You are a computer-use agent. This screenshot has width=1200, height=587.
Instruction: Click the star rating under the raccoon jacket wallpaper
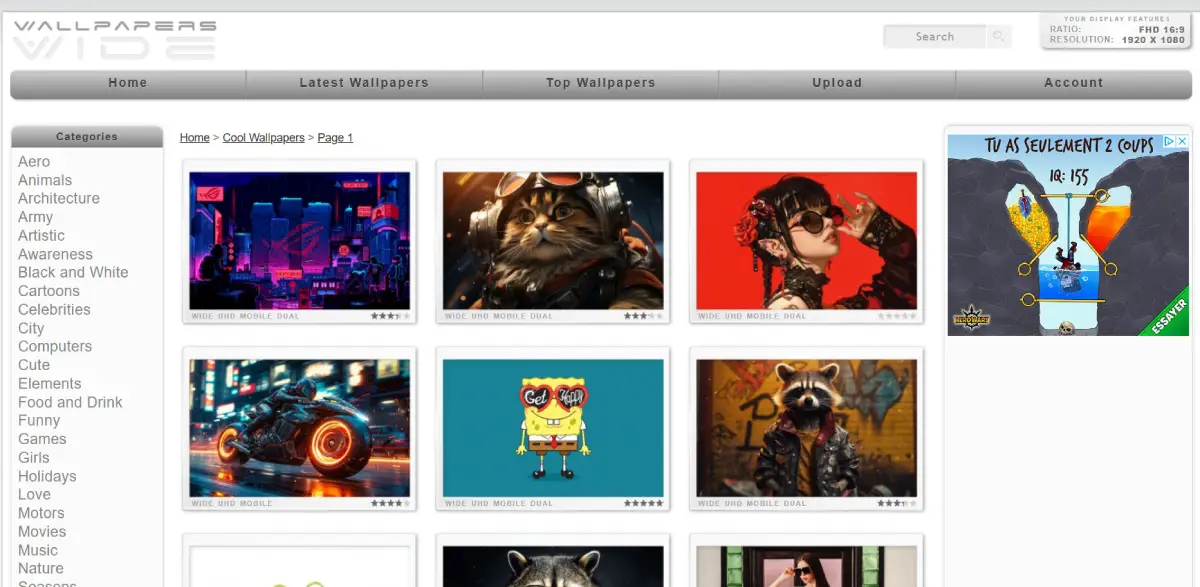pyautogui.click(x=897, y=503)
